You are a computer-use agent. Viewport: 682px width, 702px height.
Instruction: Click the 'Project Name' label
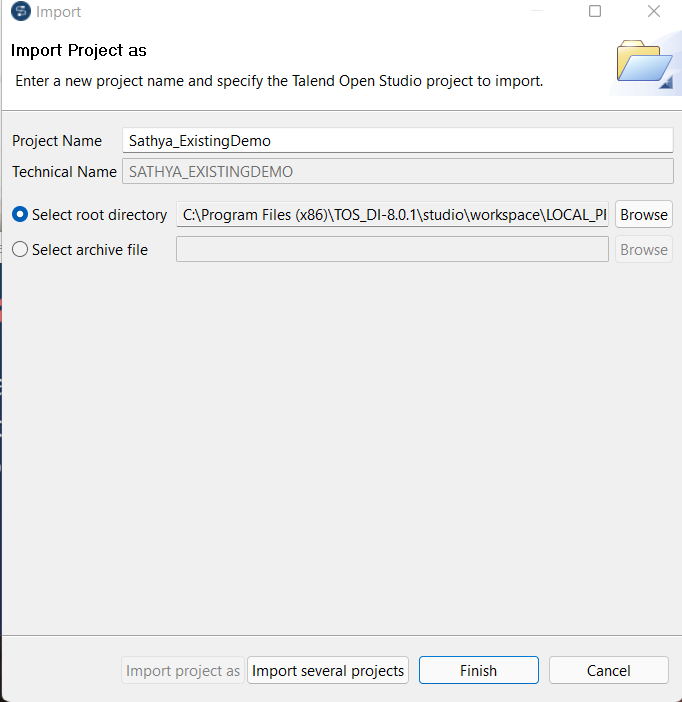57,141
